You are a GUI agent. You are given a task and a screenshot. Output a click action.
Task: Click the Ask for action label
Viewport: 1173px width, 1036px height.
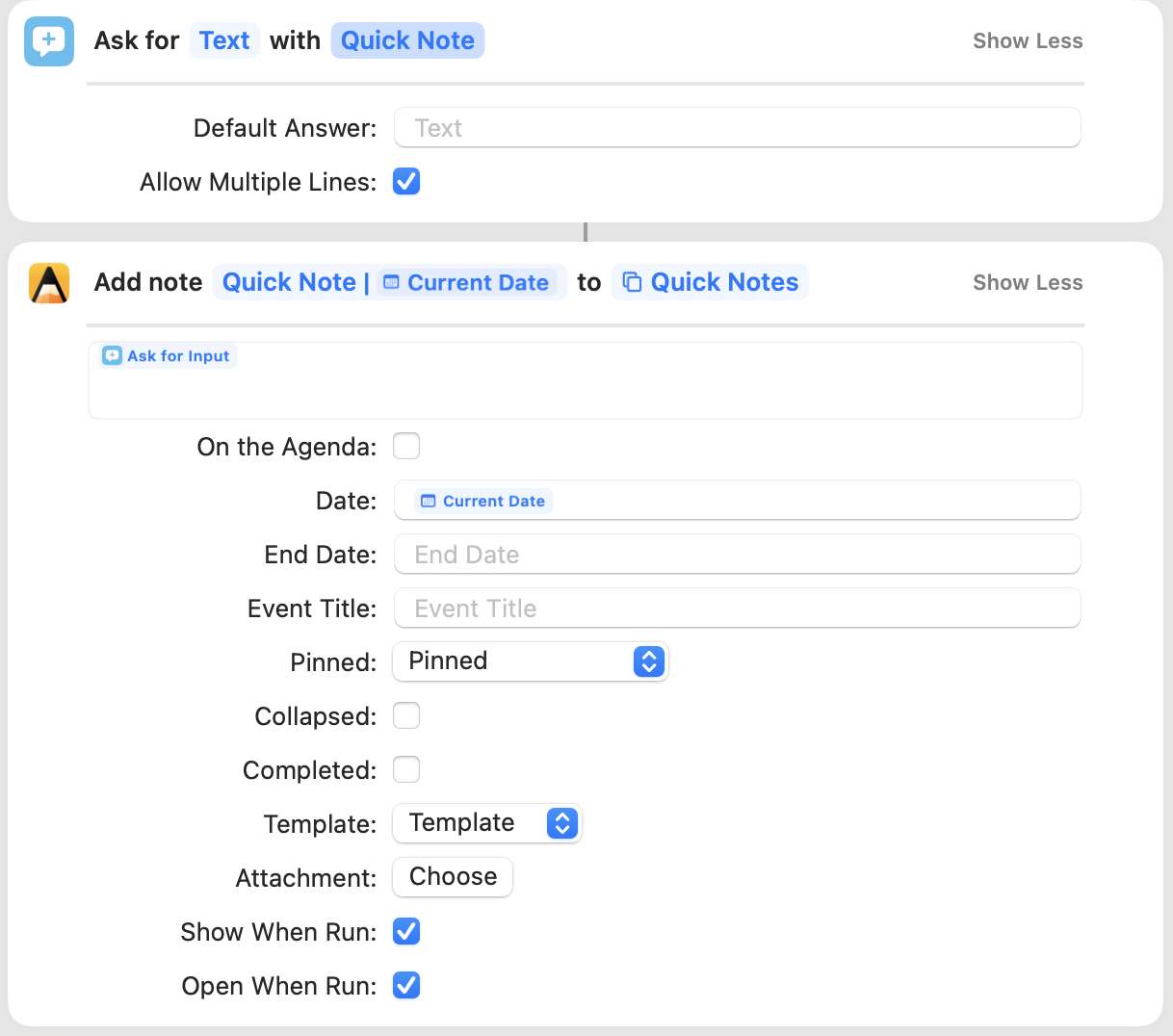pyautogui.click(x=137, y=40)
